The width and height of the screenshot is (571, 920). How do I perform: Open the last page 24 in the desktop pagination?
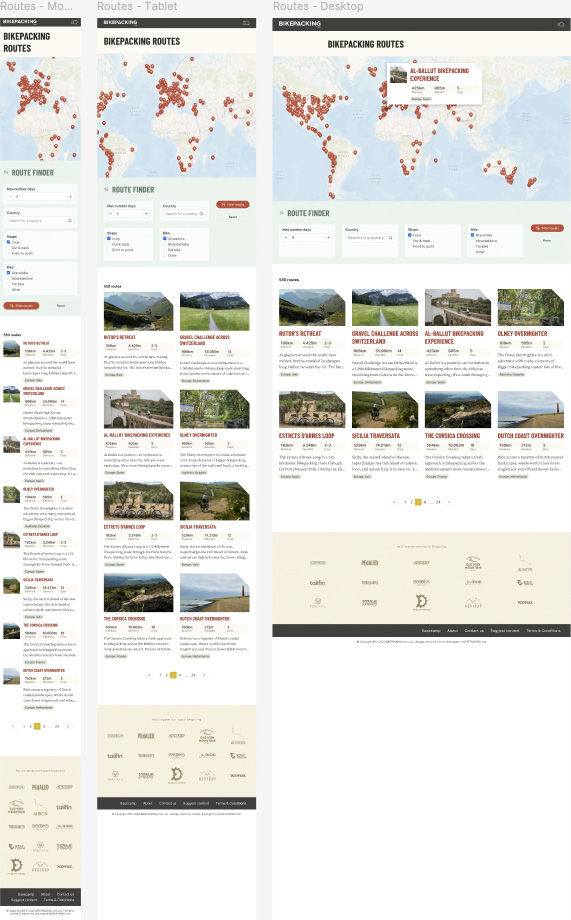click(x=438, y=502)
